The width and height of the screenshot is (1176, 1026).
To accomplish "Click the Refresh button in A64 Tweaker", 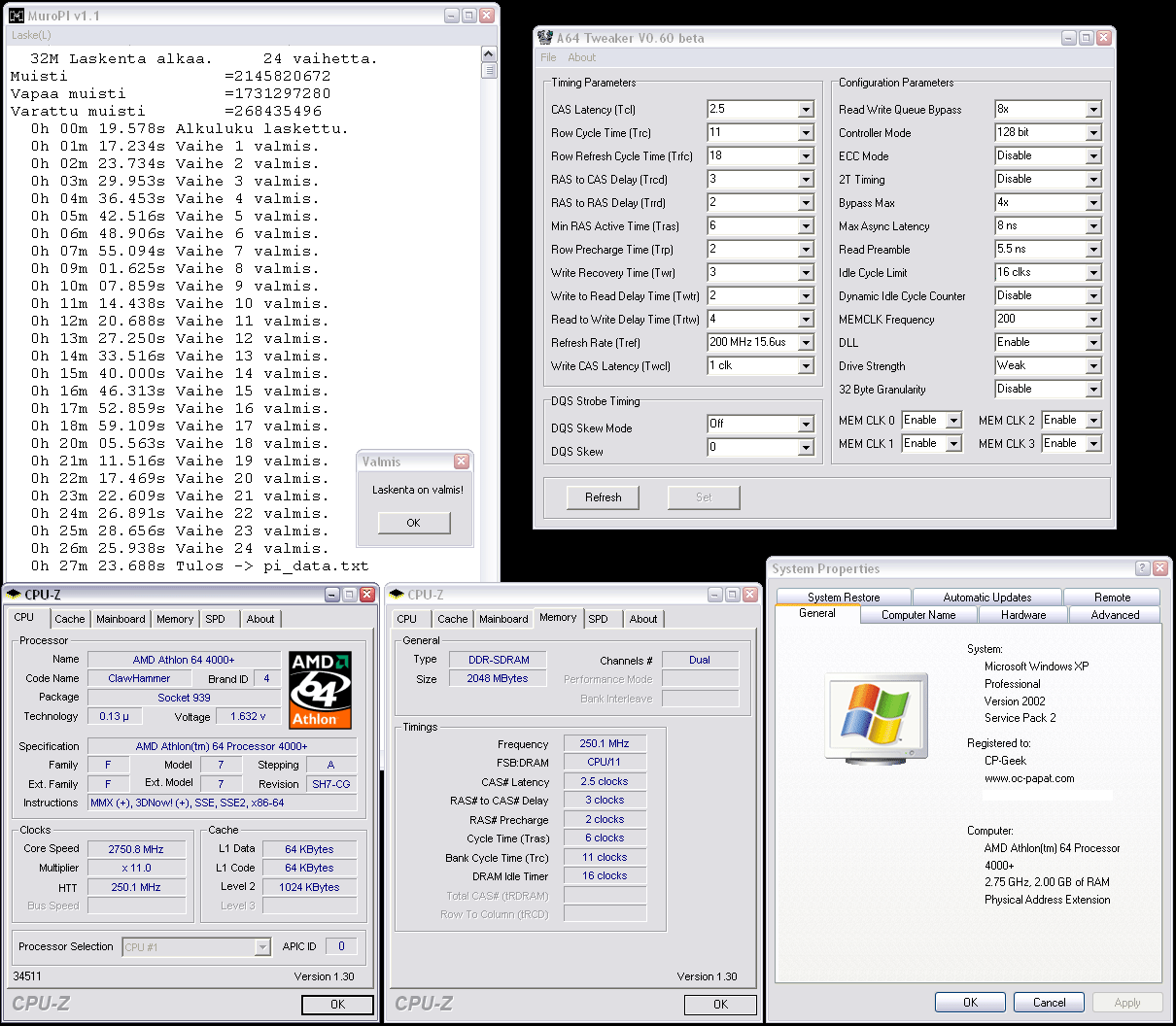I will click(603, 497).
